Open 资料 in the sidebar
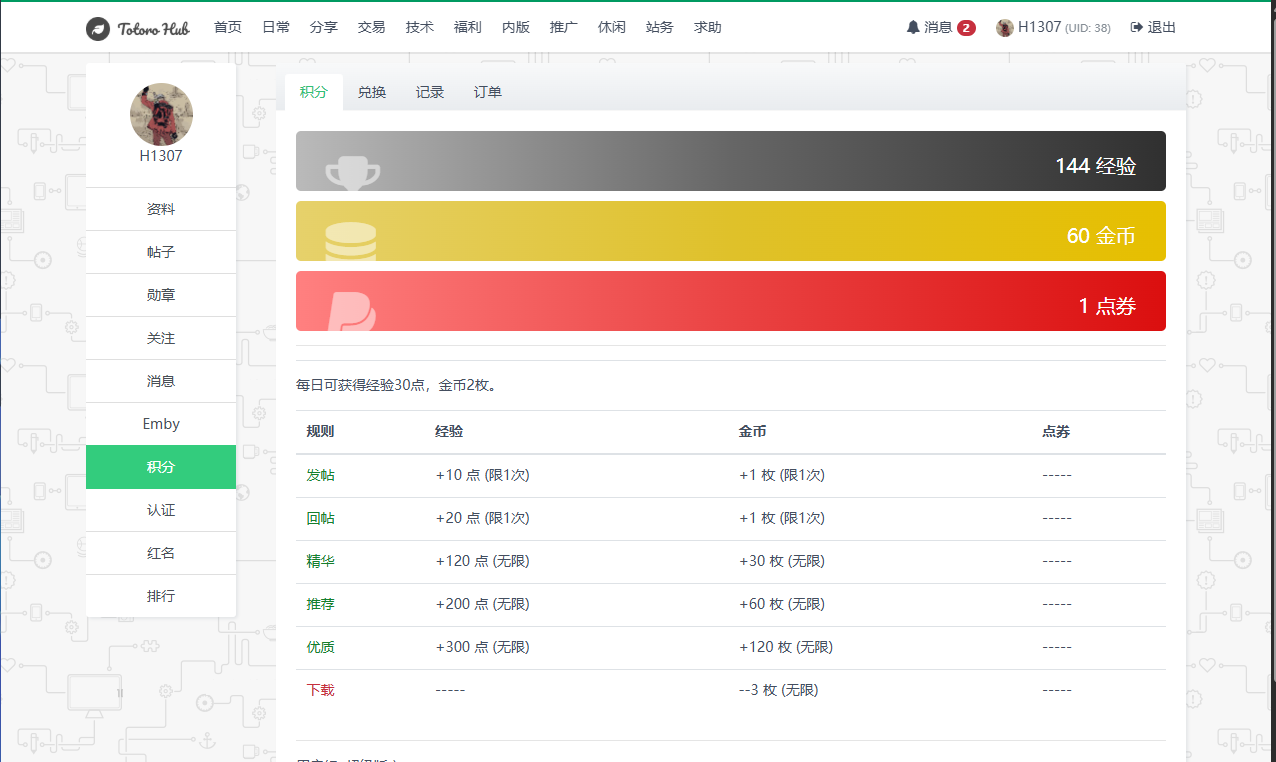 [x=161, y=209]
